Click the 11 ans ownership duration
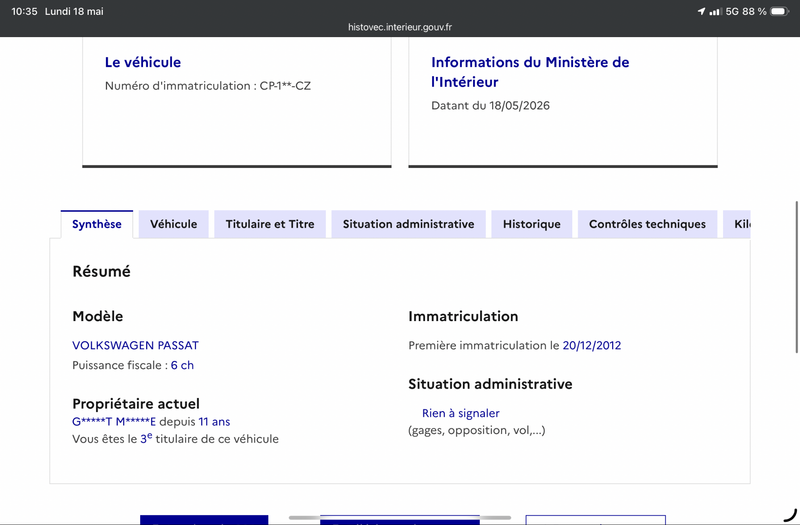The height and width of the screenshot is (525, 800). (x=214, y=422)
